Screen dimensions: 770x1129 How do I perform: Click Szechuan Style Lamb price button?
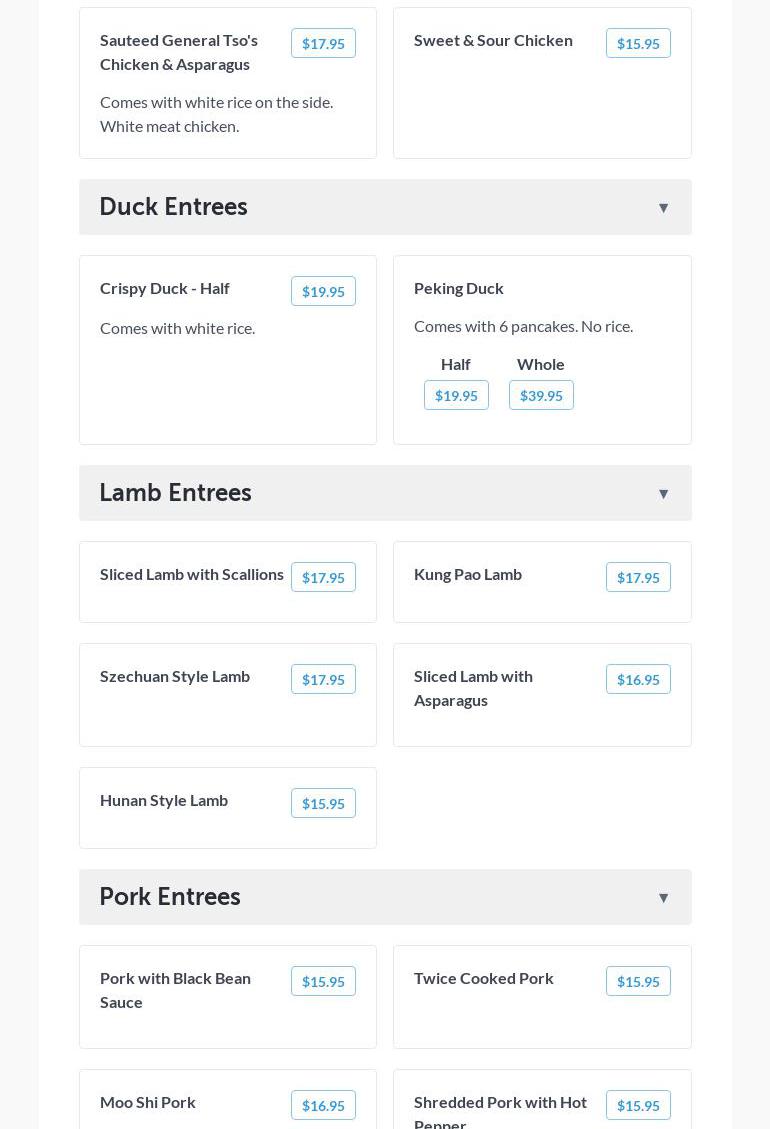click(x=323, y=680)
